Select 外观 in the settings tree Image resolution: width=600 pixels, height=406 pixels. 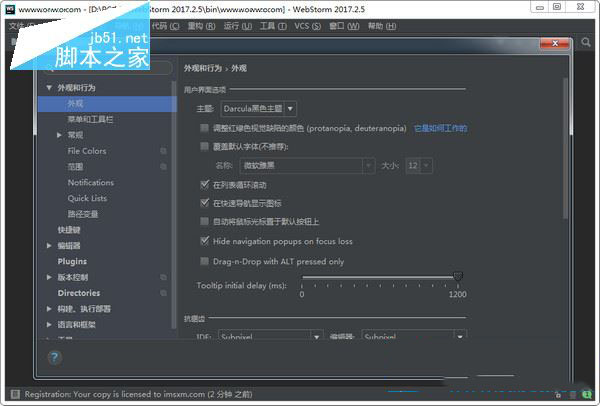pyautogui.click(x=107, y=104)
